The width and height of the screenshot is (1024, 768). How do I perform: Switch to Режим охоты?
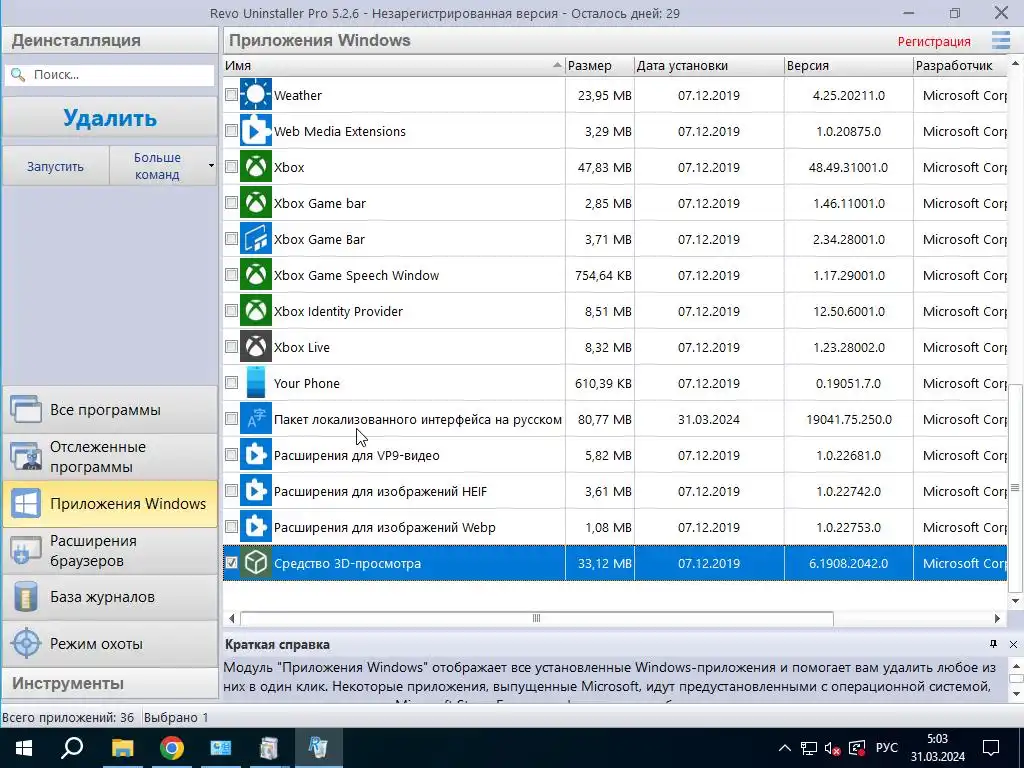[110, 644]
